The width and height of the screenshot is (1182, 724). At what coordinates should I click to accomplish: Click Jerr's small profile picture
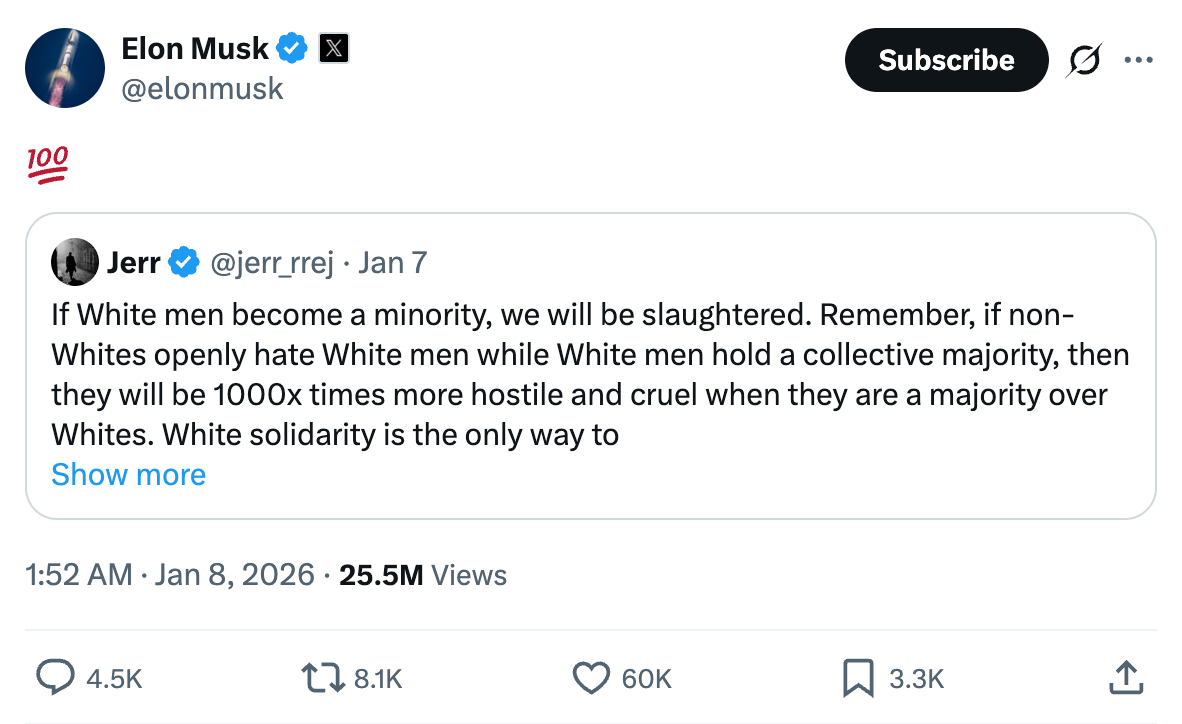75,263
